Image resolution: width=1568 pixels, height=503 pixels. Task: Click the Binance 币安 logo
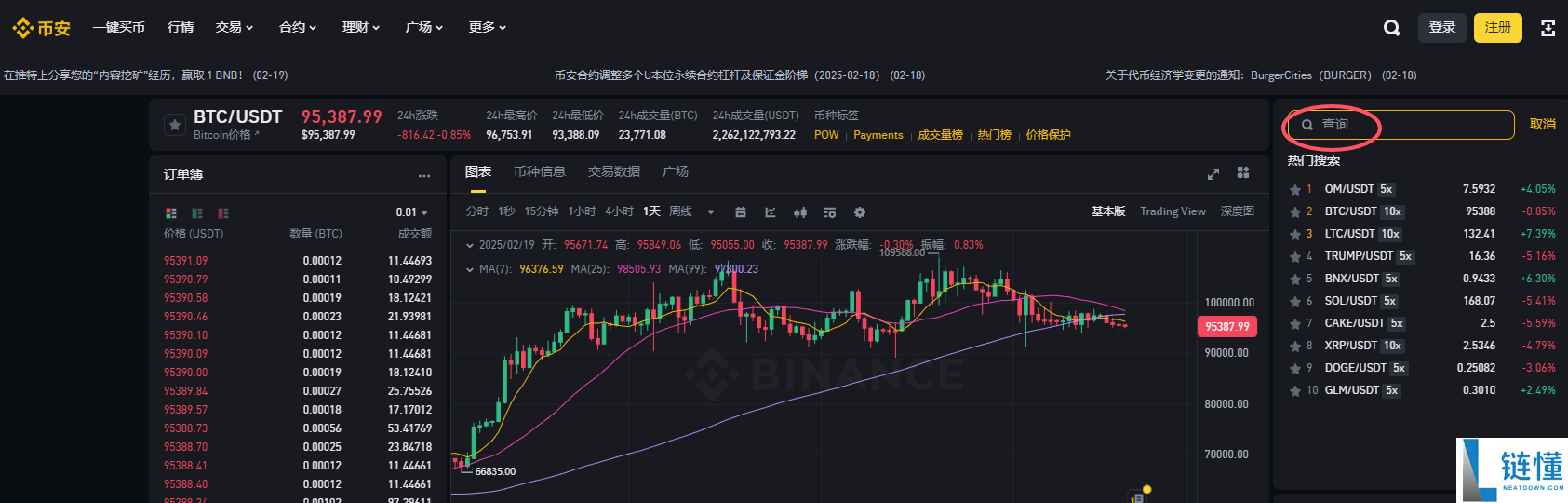point(41,28)
